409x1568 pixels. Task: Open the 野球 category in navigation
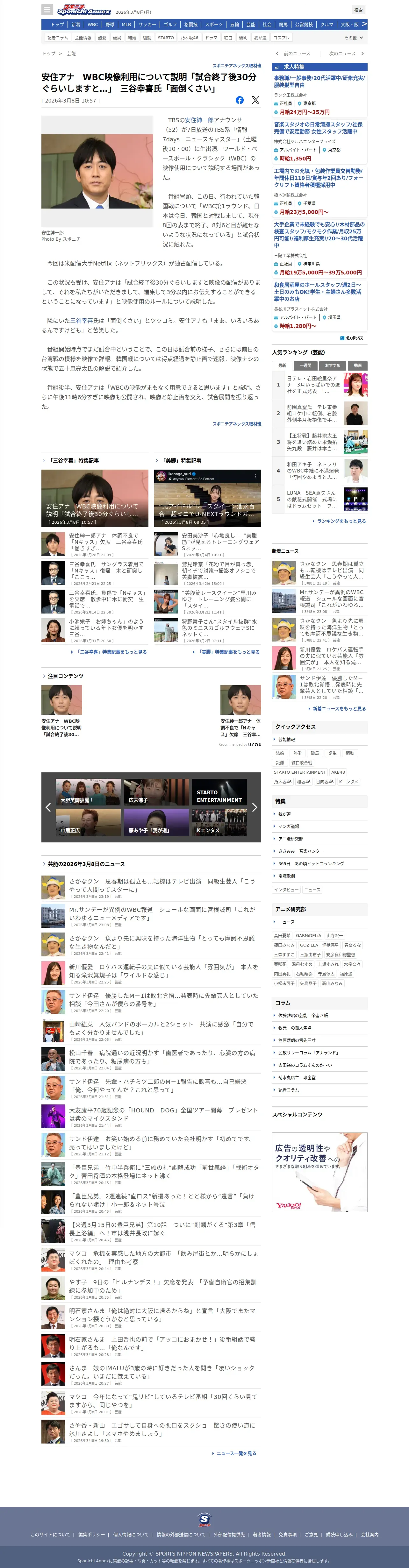(x=110, y=25)
